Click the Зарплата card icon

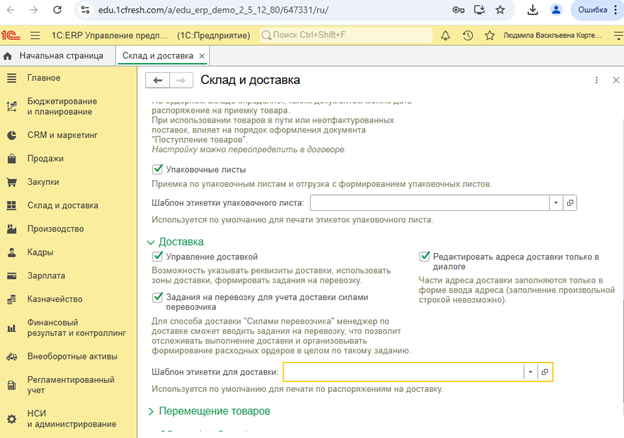(12, 276)
